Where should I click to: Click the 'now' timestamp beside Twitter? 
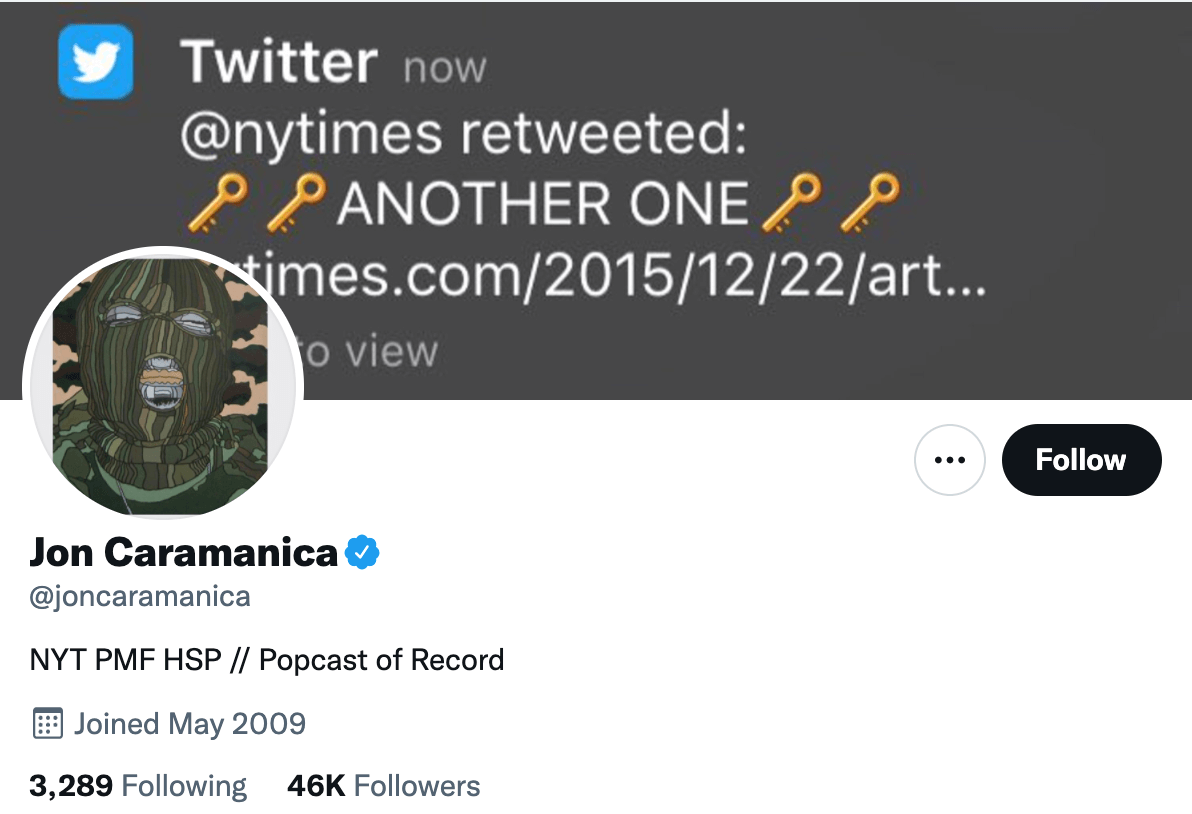(x=445, y=68)
